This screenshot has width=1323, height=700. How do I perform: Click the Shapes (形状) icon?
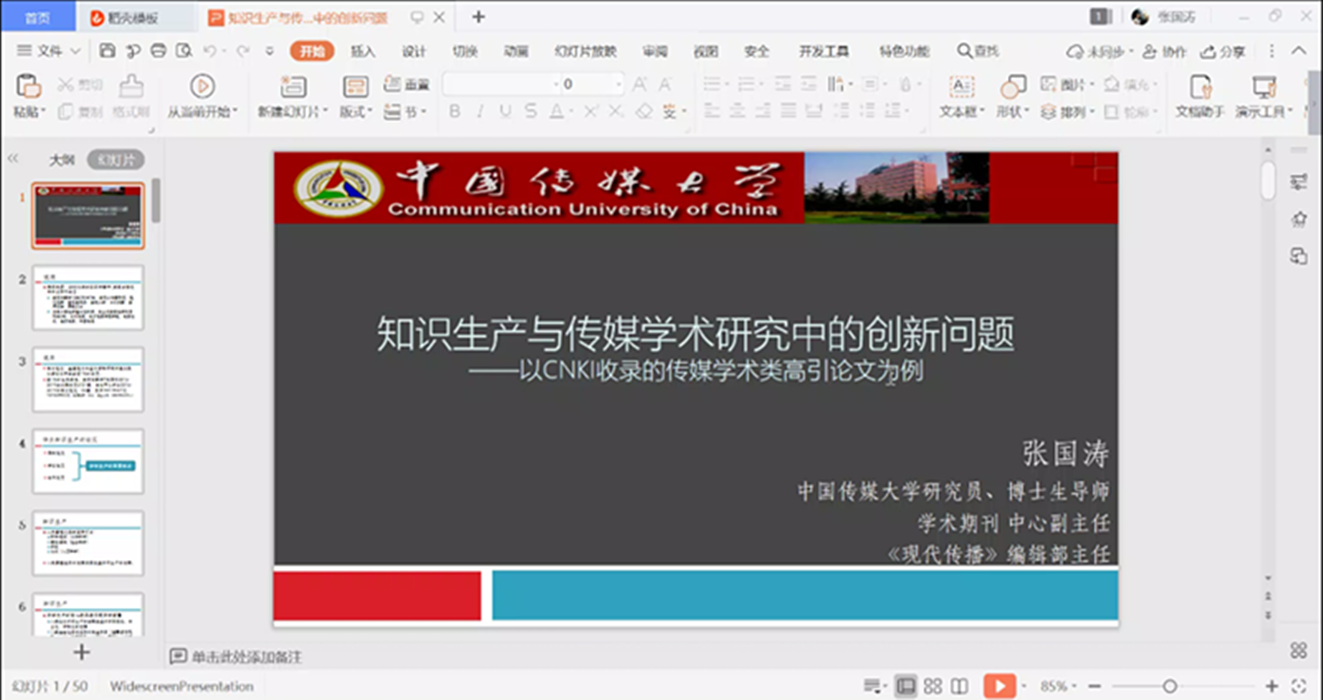click(1012, 87)
